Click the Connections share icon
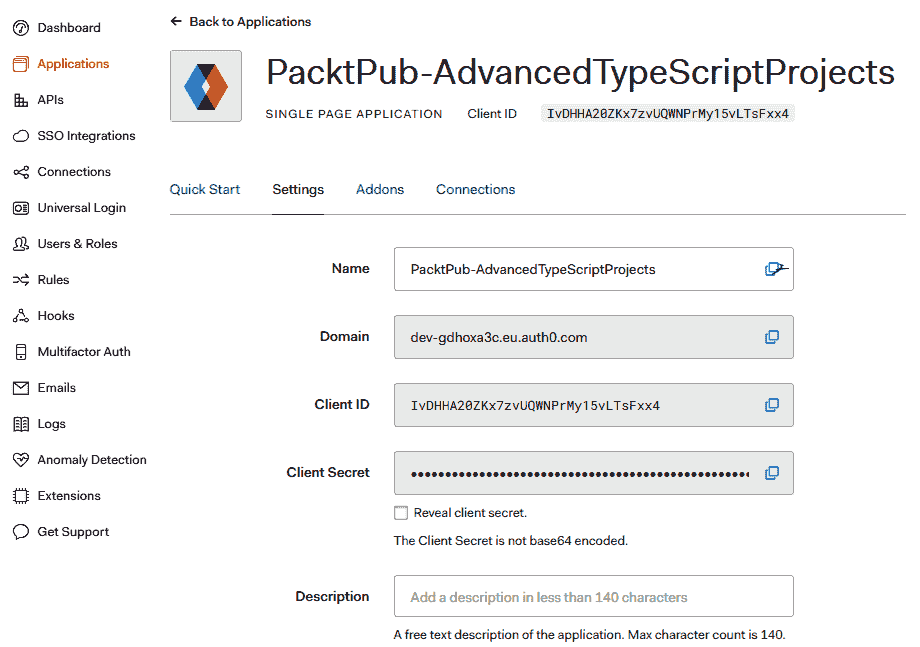This screenshot has width=920, height=647. click(21, 172)
